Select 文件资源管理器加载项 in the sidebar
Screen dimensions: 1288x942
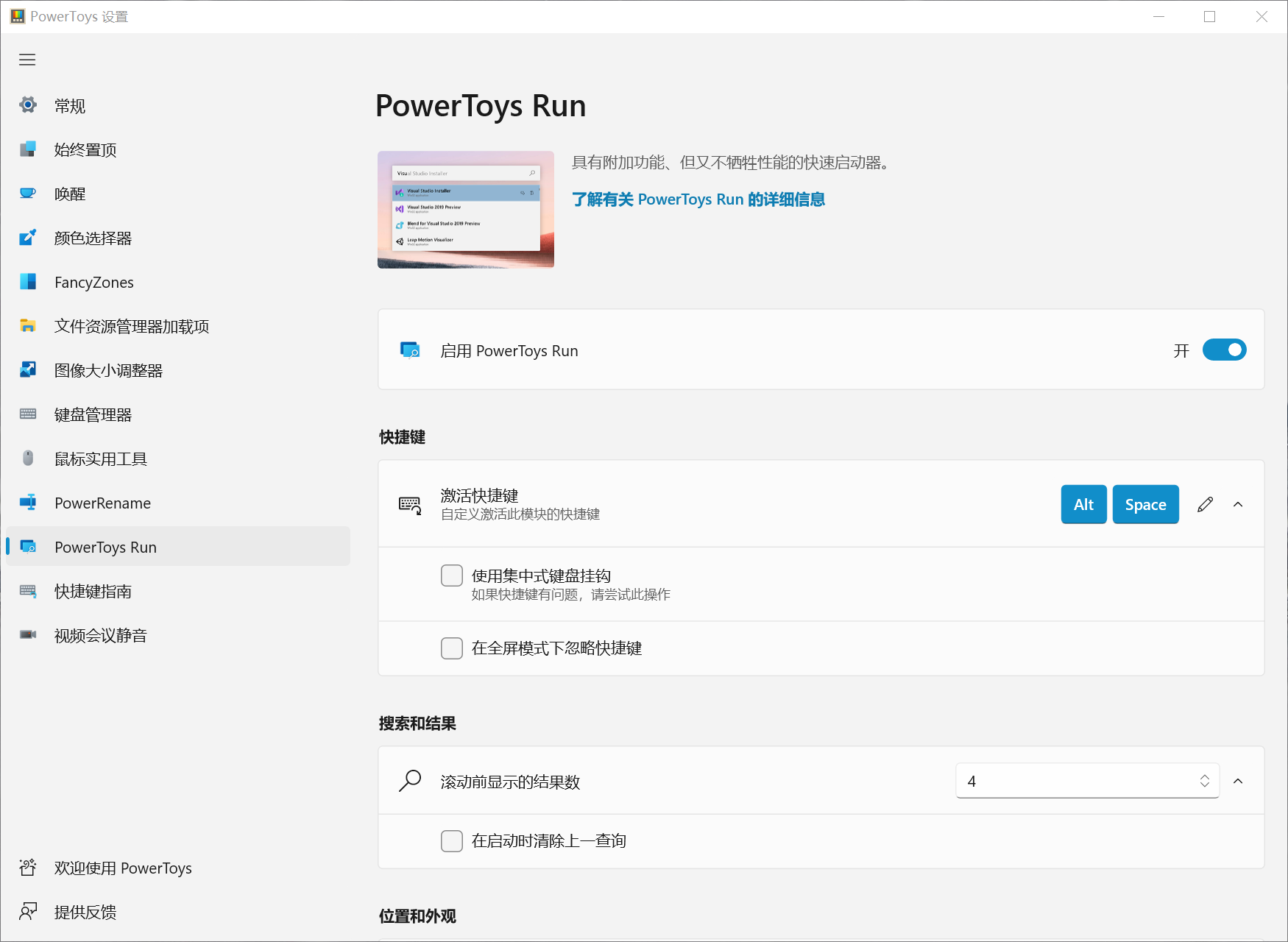(178, 326)
